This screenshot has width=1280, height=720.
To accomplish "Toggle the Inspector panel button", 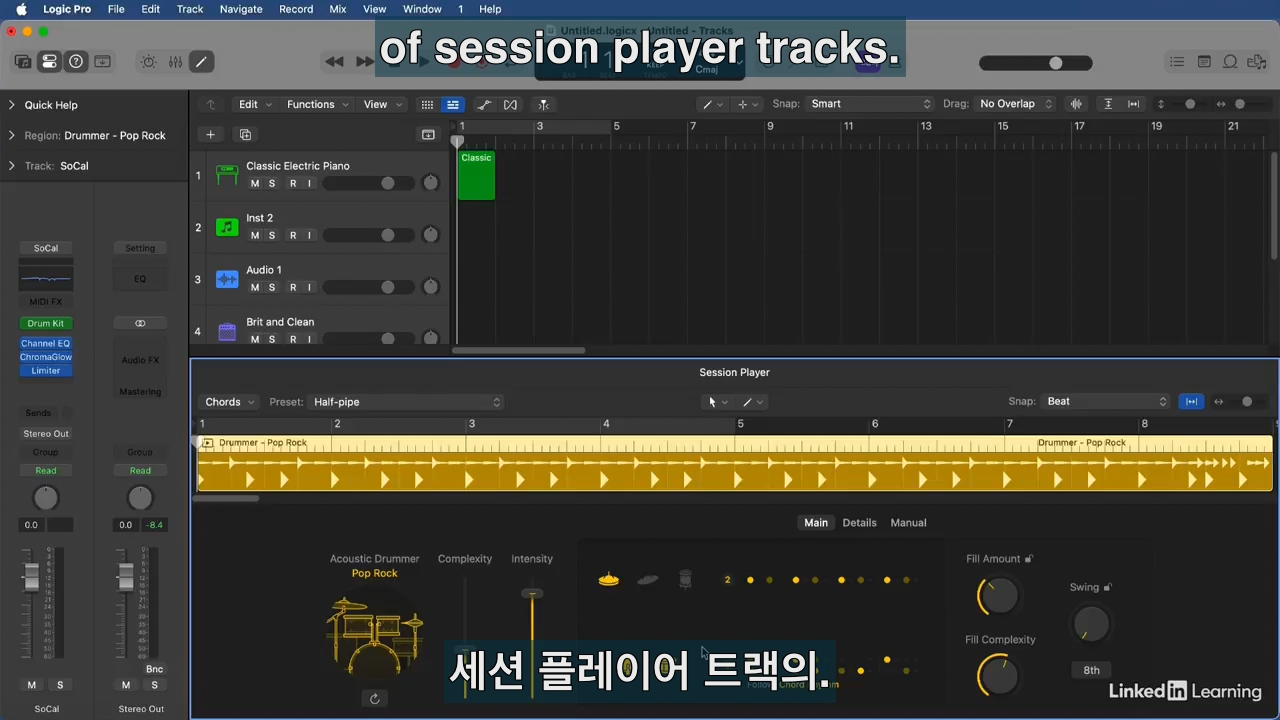I will point(49,62).
